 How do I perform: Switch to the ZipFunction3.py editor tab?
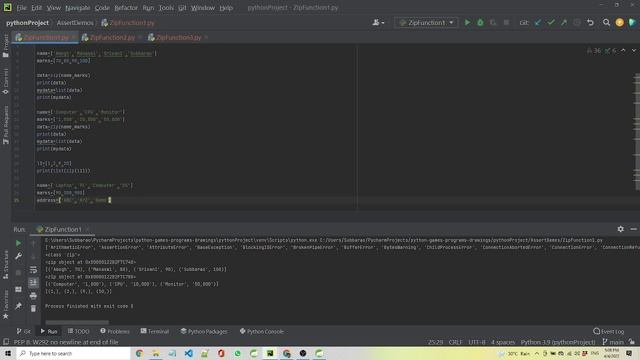click(178, 38)
